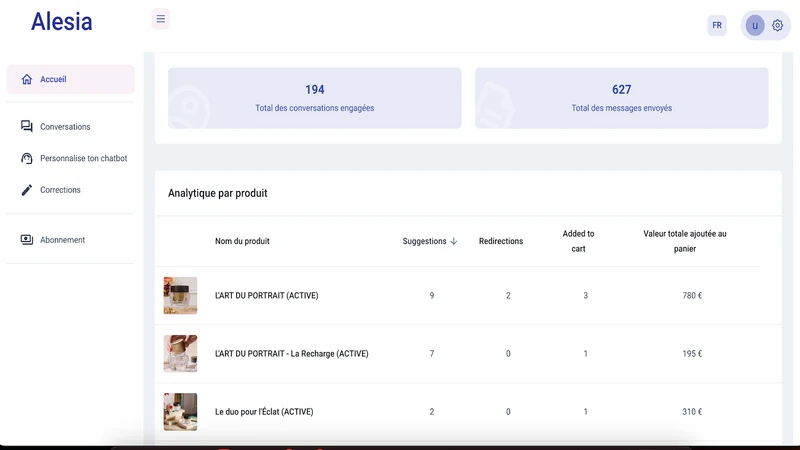
Task: Click Total des conversations engagées label
Action: click(x=315, y=108)
